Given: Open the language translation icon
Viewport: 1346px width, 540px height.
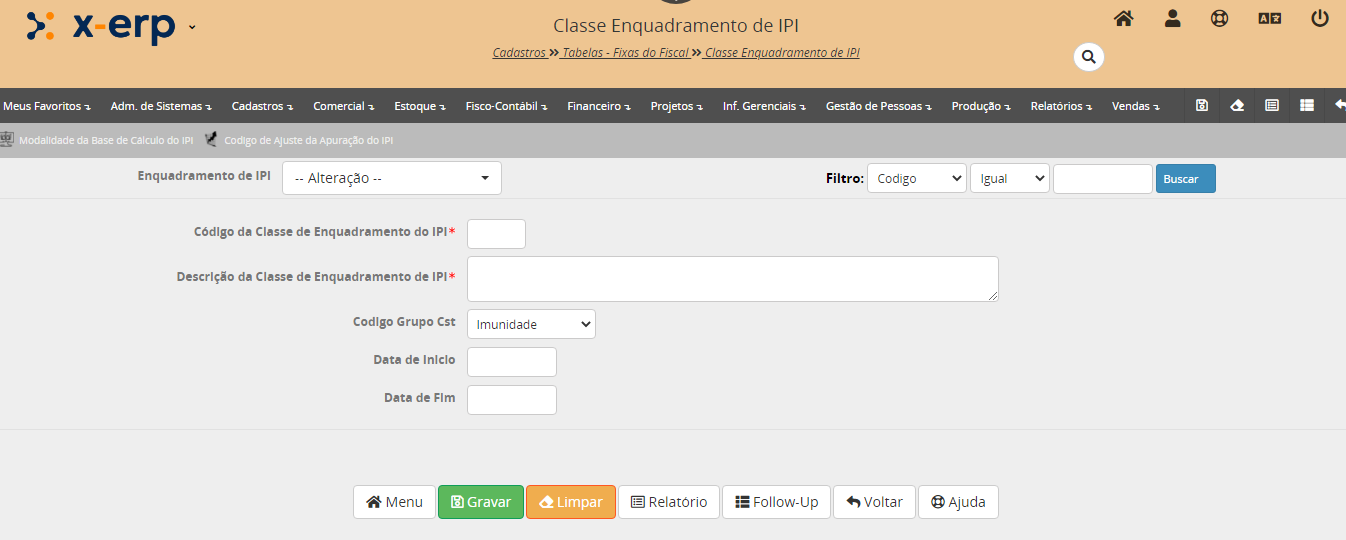Looking at the screenshot, I should click(x=1269, y=18).
